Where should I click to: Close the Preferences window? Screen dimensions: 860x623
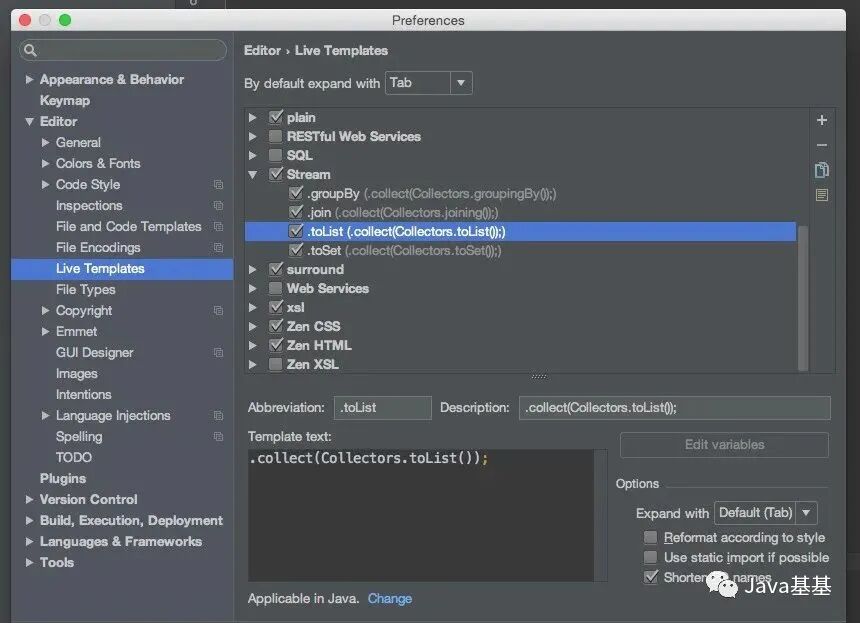coord(25,20)
